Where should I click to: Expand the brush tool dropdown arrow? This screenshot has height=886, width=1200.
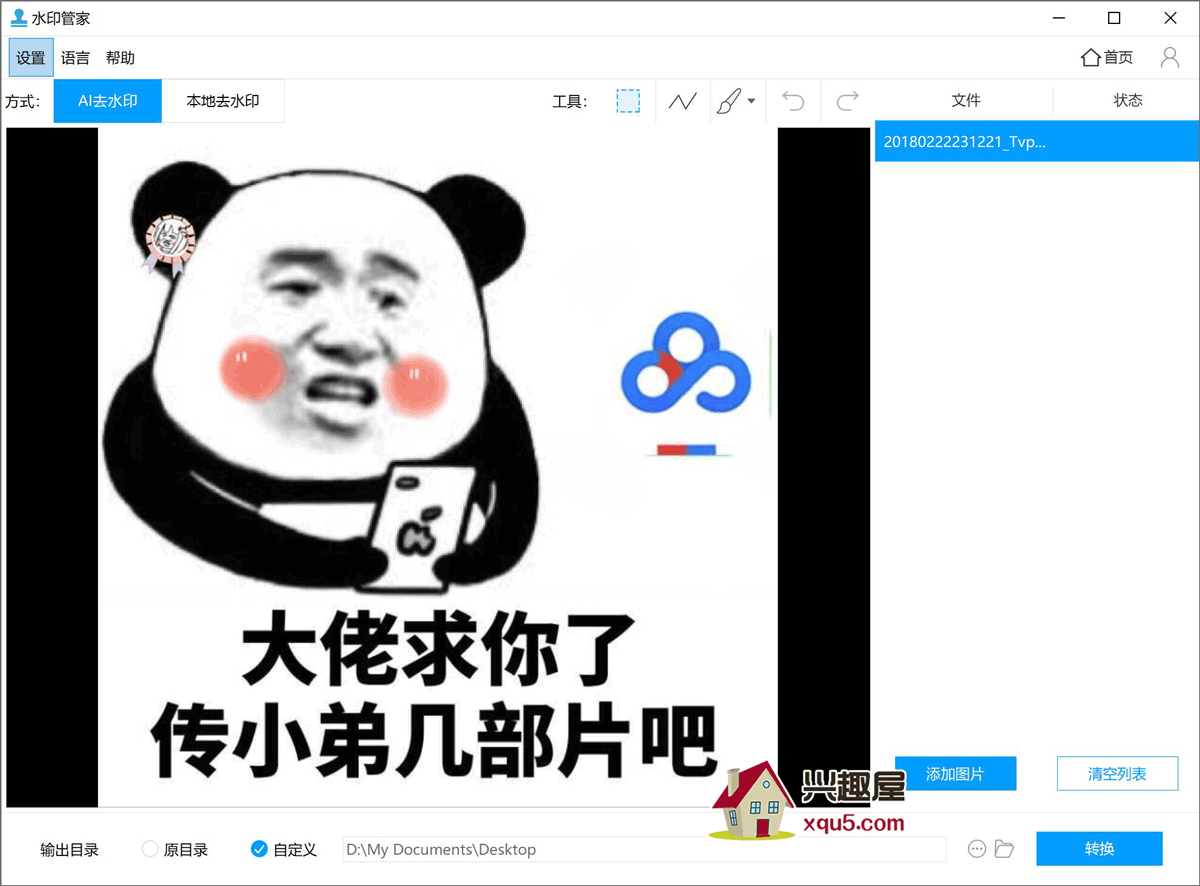tap(751, 101)
